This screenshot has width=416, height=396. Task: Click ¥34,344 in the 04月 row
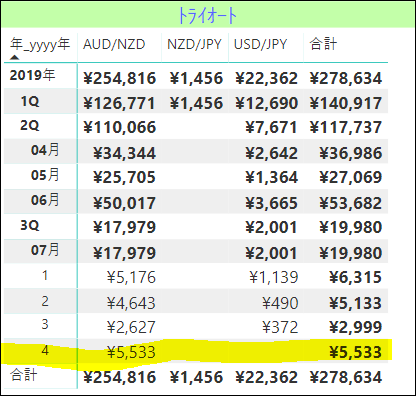[x=124, y=153]
